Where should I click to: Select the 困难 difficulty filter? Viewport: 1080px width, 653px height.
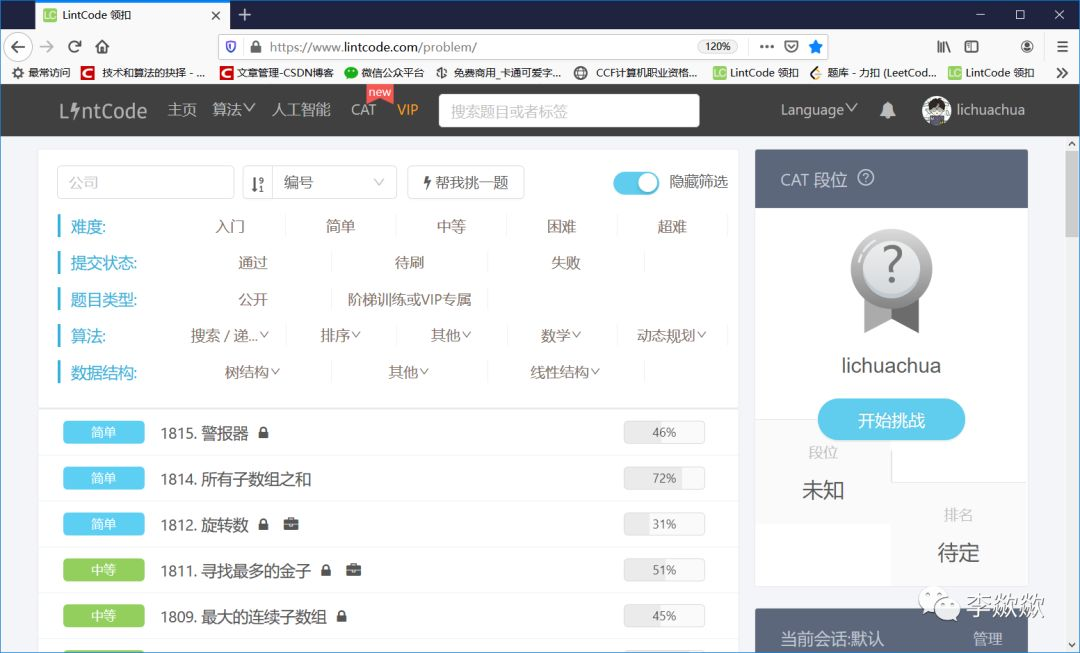tap(561, 226)
